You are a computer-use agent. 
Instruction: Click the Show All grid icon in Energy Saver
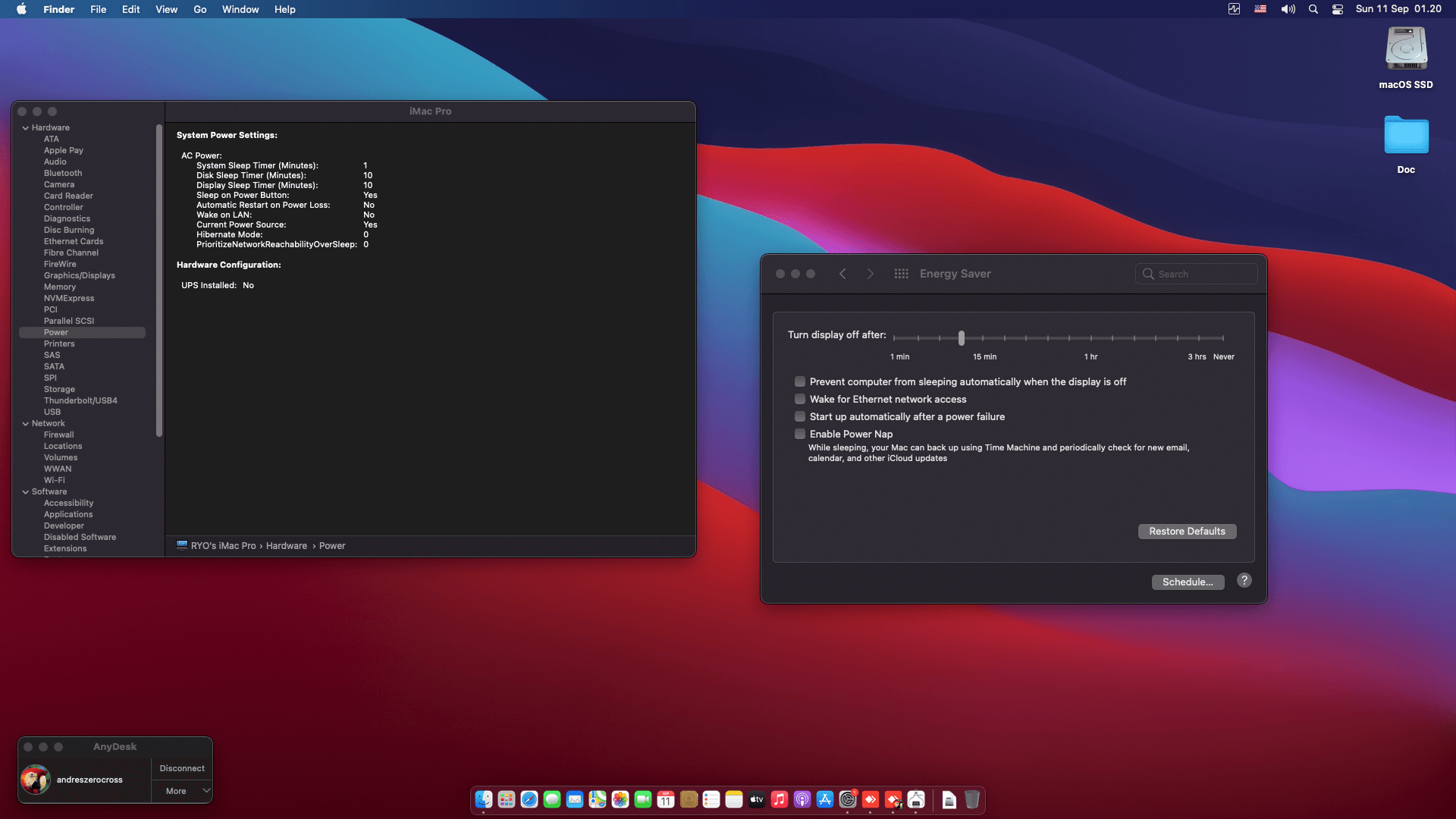(x=901, y=274)
